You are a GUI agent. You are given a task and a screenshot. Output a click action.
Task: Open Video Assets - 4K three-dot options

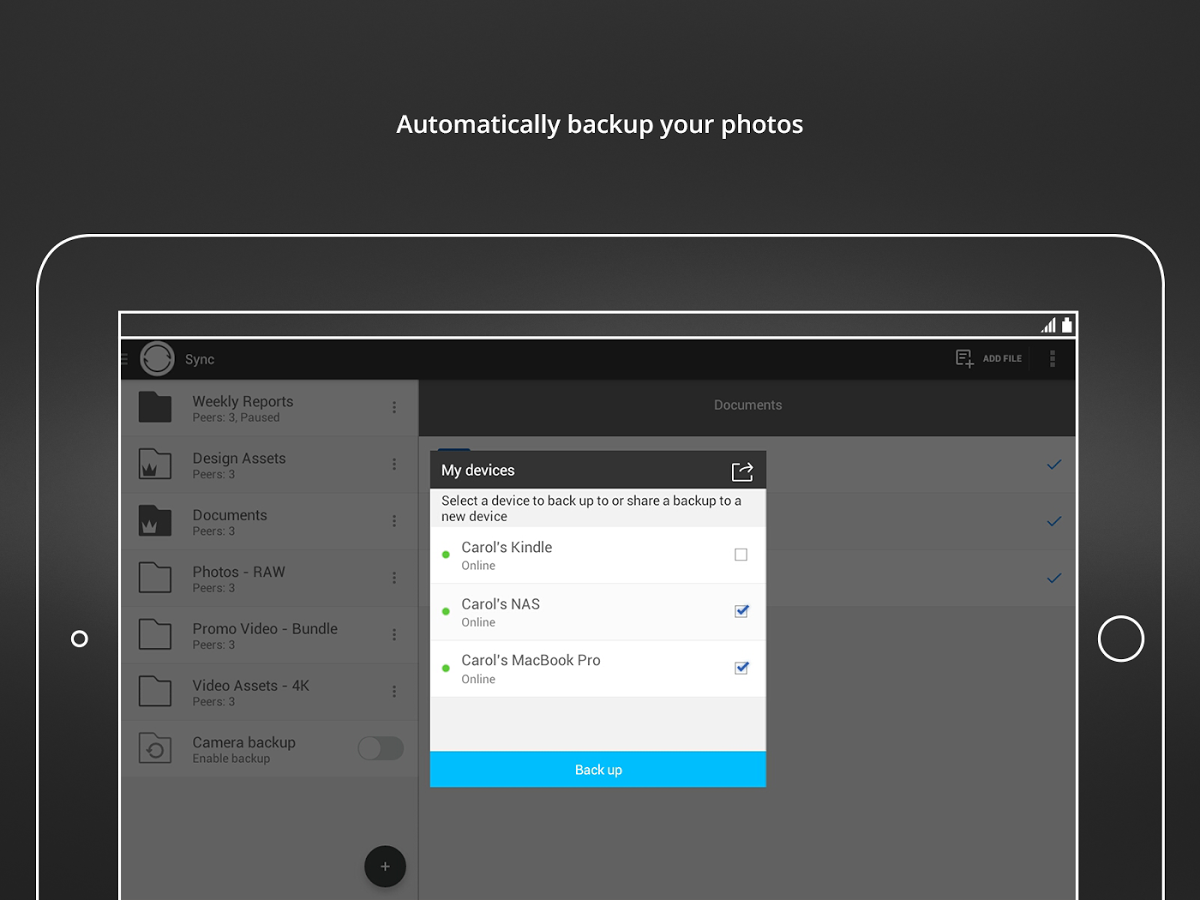pos(394,692)
